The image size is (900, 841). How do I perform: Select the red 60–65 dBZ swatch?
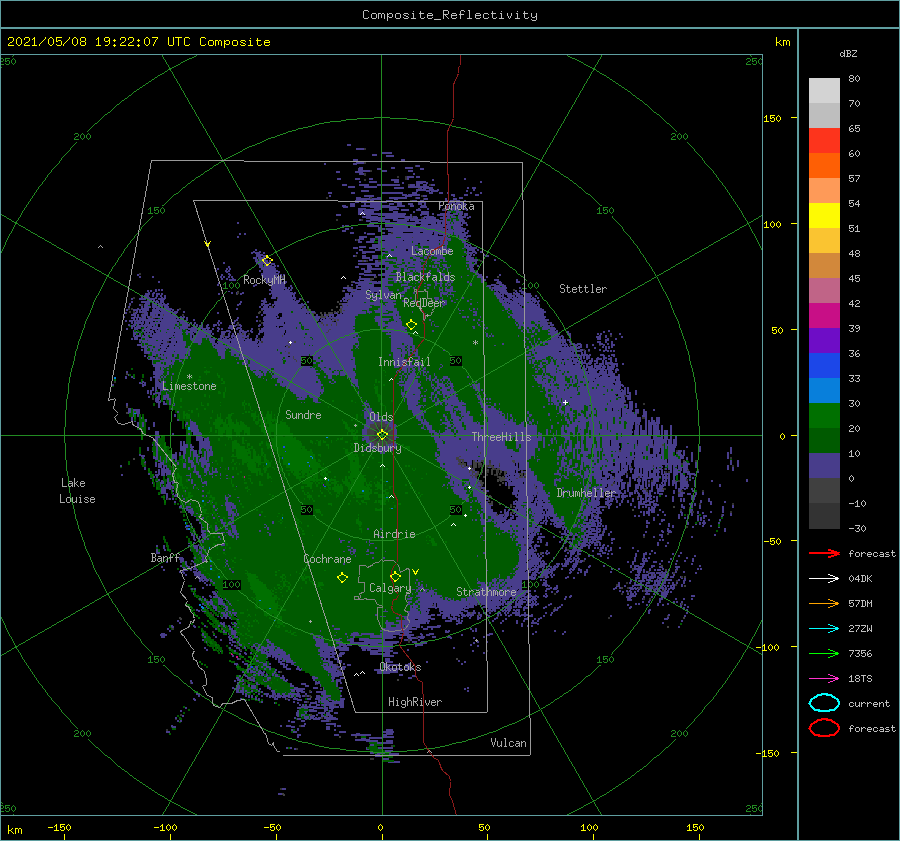(x=824, y=140)
